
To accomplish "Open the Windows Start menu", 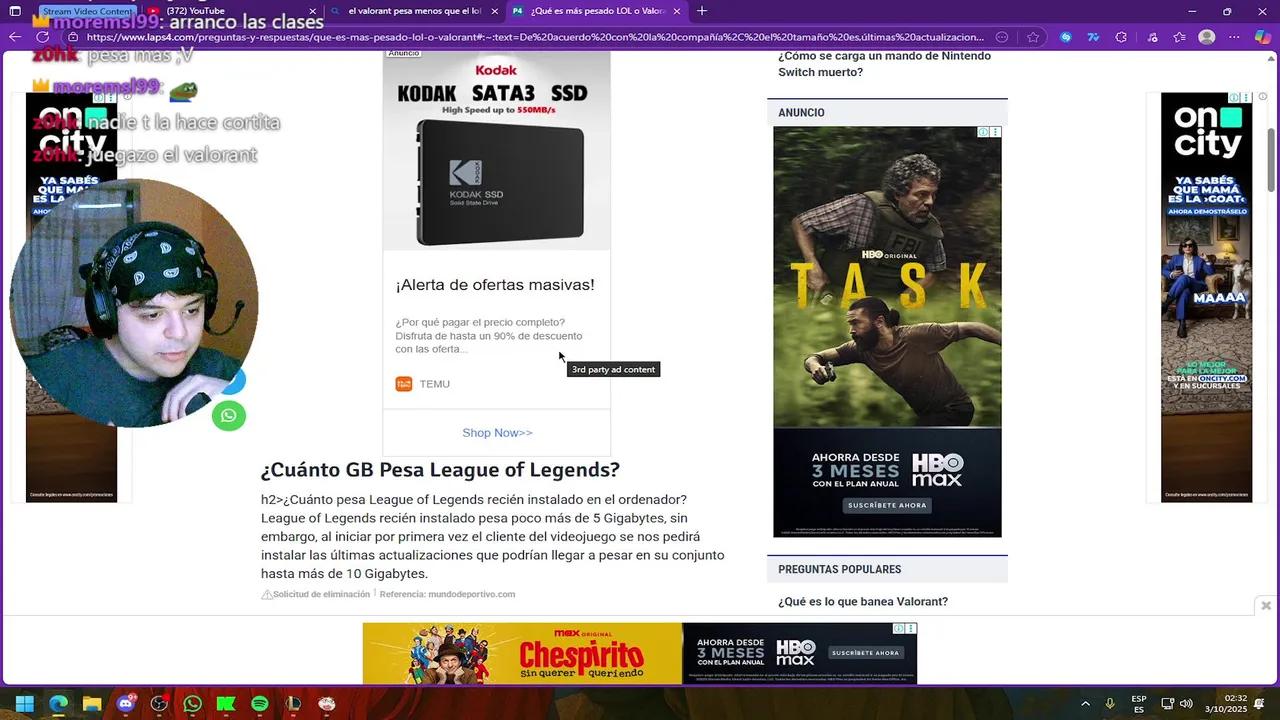I will pyautogui.click(x=24, y=704).
